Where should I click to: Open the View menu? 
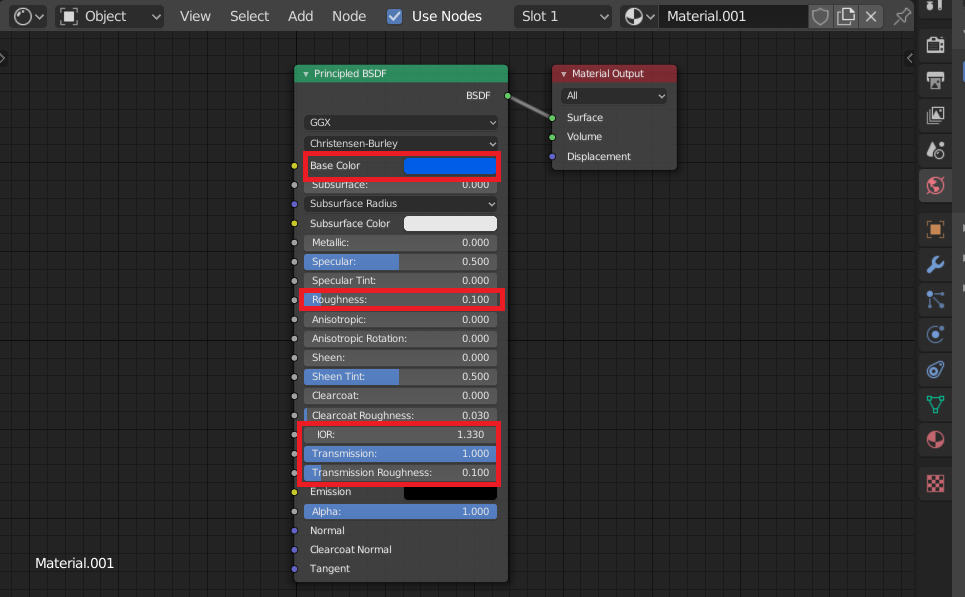tap(195, 17)
